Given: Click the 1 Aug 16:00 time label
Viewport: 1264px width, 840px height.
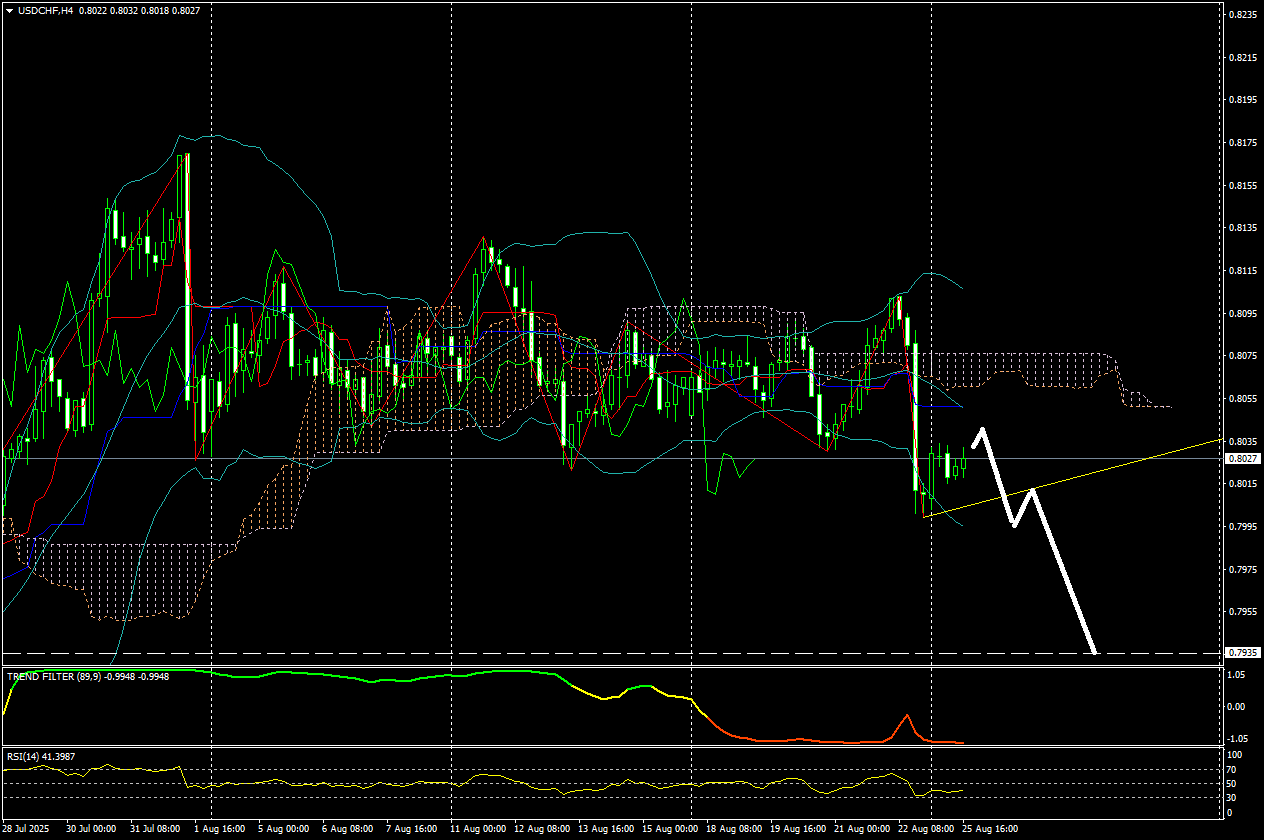Looking at the screenshot, I should tap(218, 829).
